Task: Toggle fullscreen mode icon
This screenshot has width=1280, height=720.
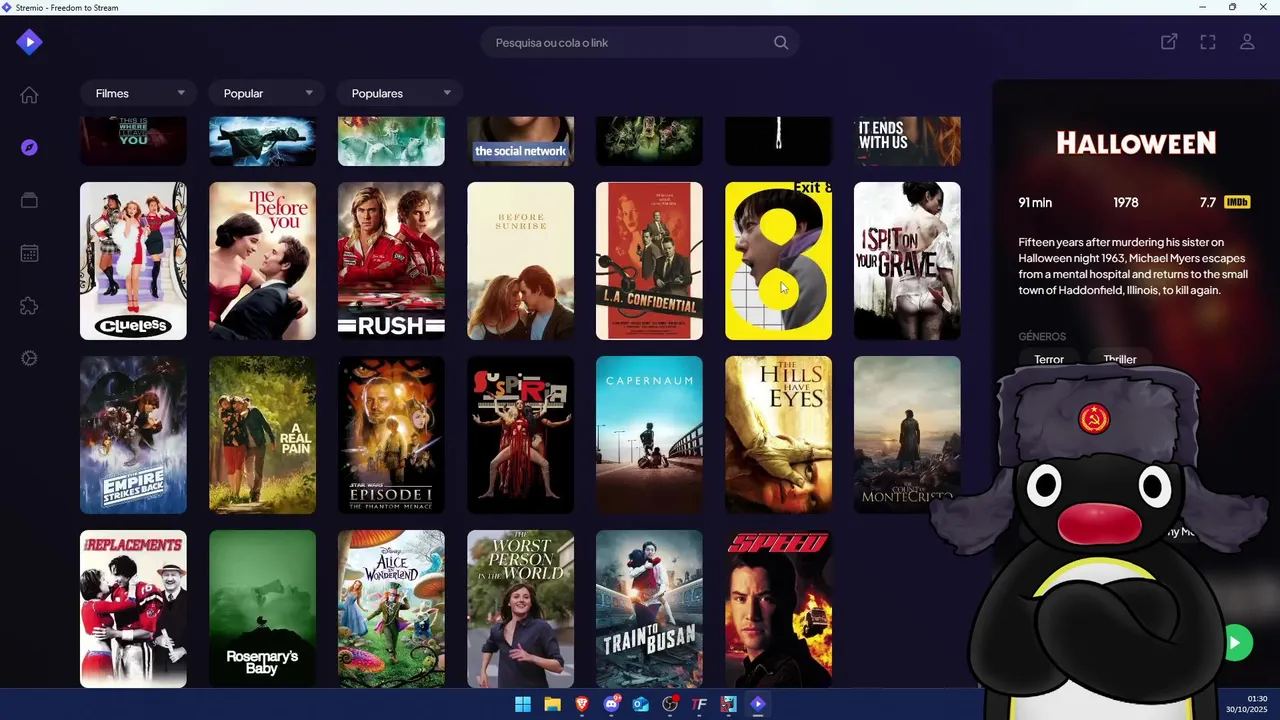Action: pos(1208,42)
